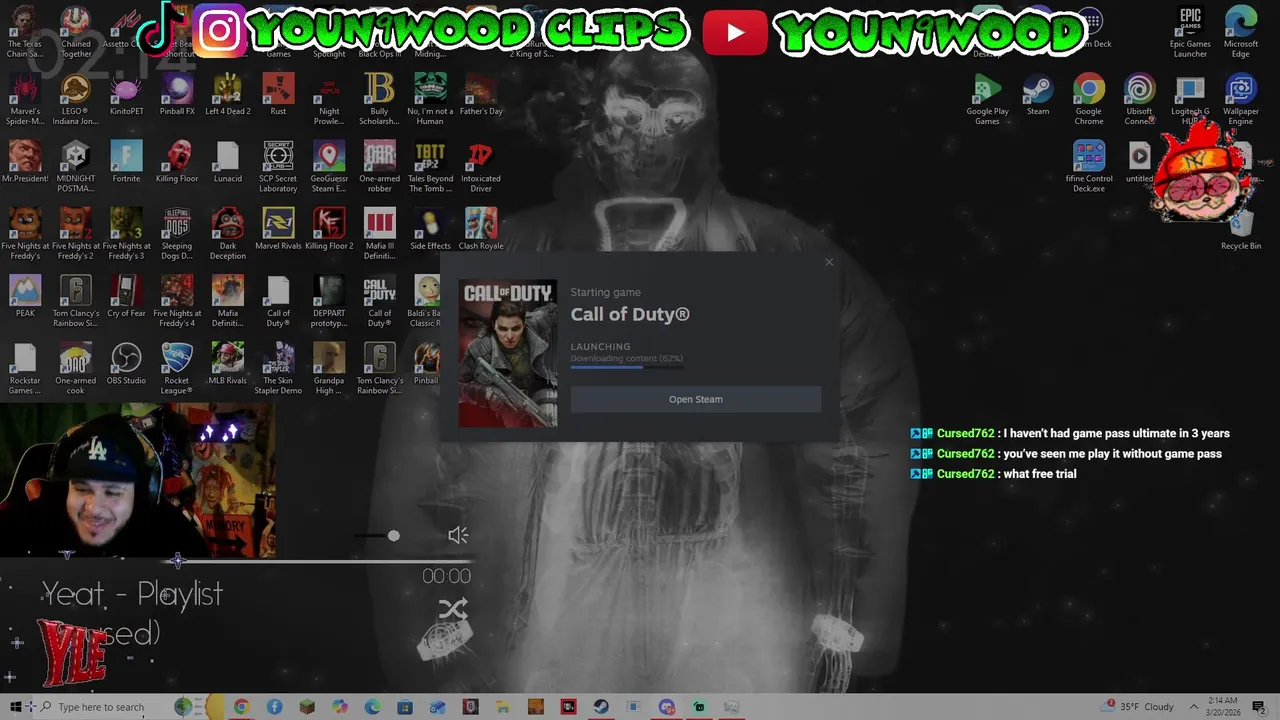Launch Left 4 Dead 2 shortcut
This screenshot has width=1280, height=720.
[x=227, y=95]
